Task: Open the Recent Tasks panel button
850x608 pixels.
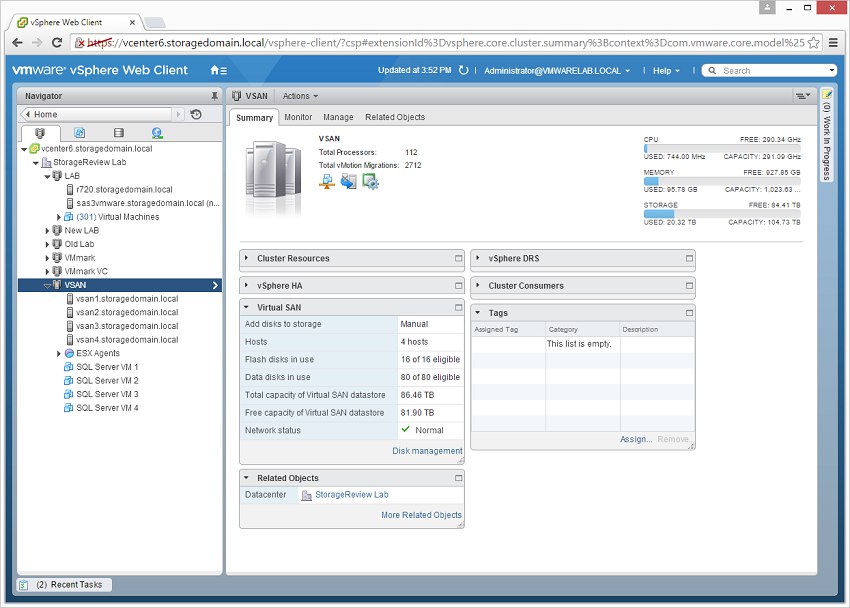Action: click(64, 585)
